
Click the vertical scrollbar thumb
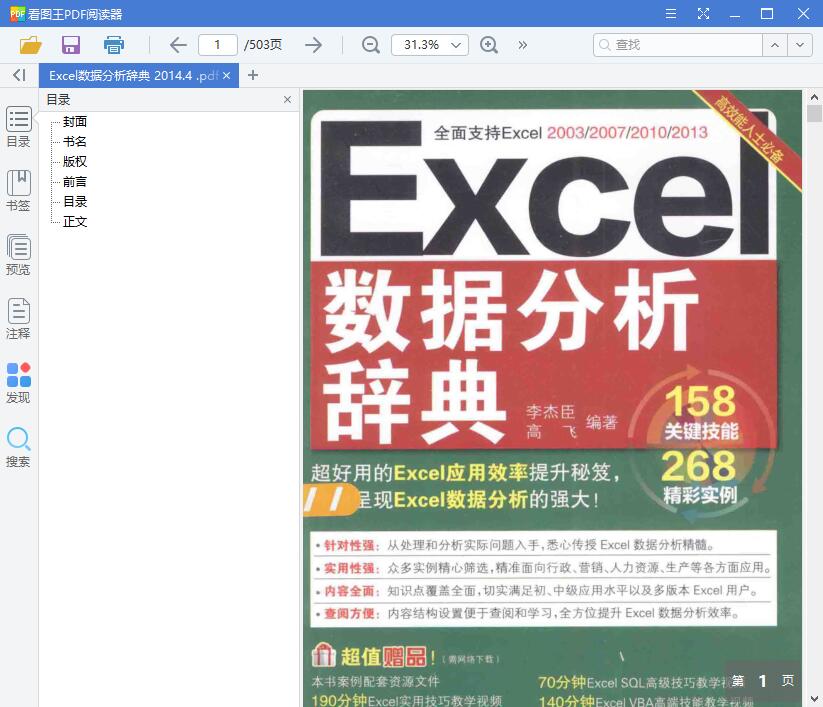click(814, 113)
